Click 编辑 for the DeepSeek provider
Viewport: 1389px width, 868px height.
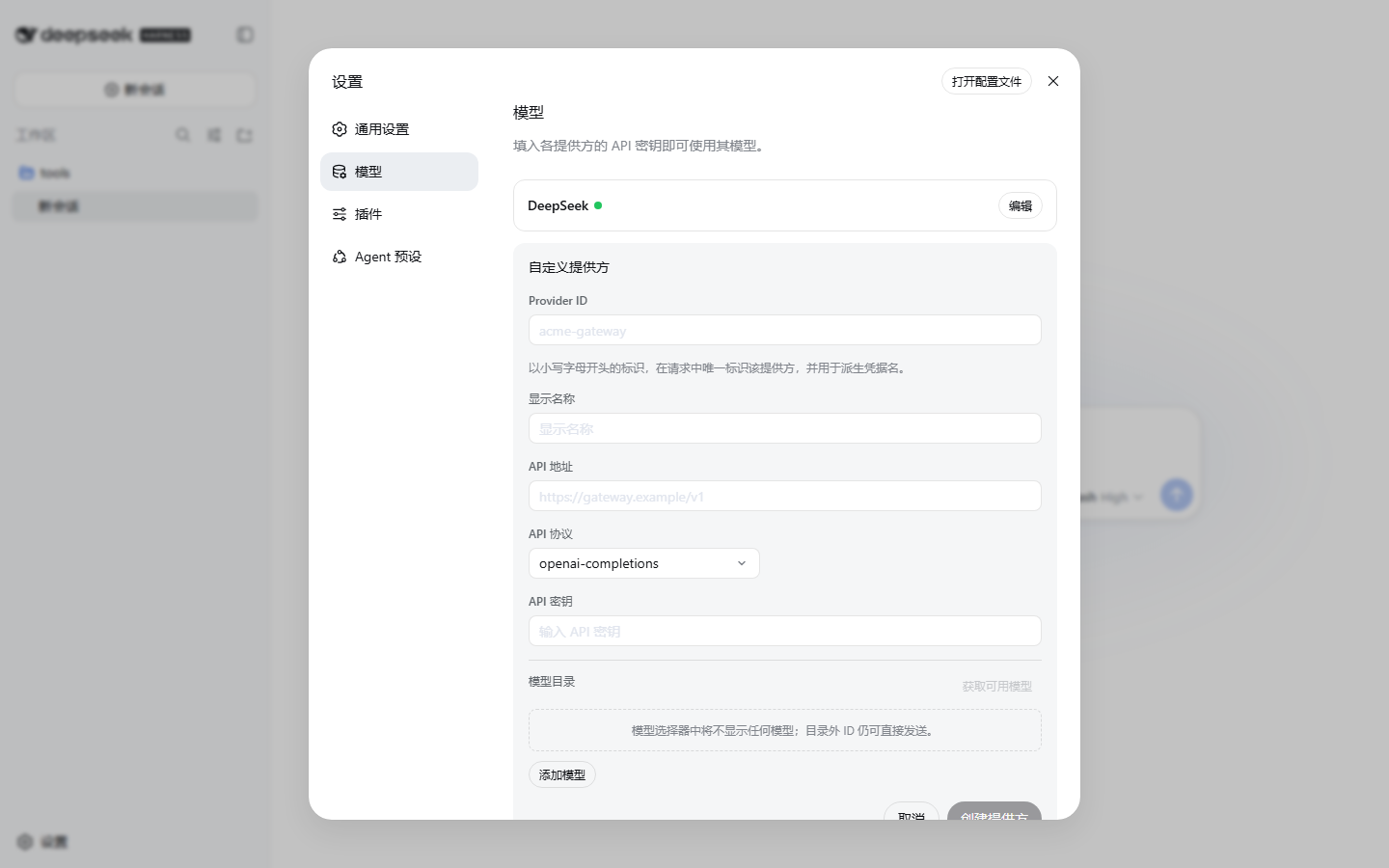(1021, 205)
